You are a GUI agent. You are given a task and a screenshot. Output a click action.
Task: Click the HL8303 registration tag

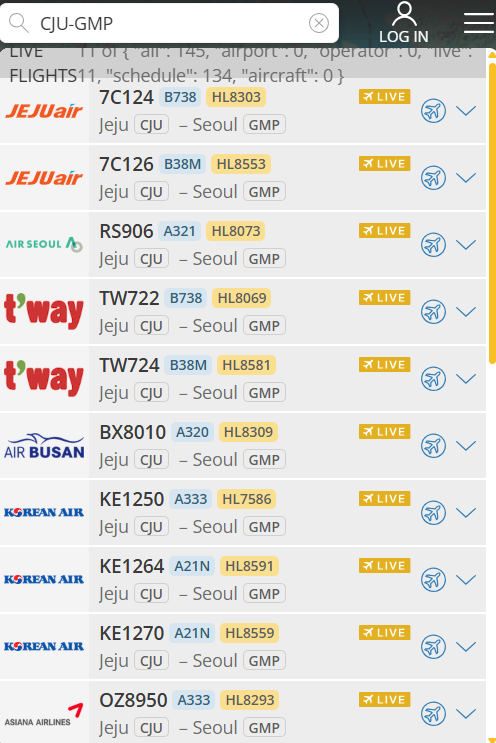click(x=236, y=97)
